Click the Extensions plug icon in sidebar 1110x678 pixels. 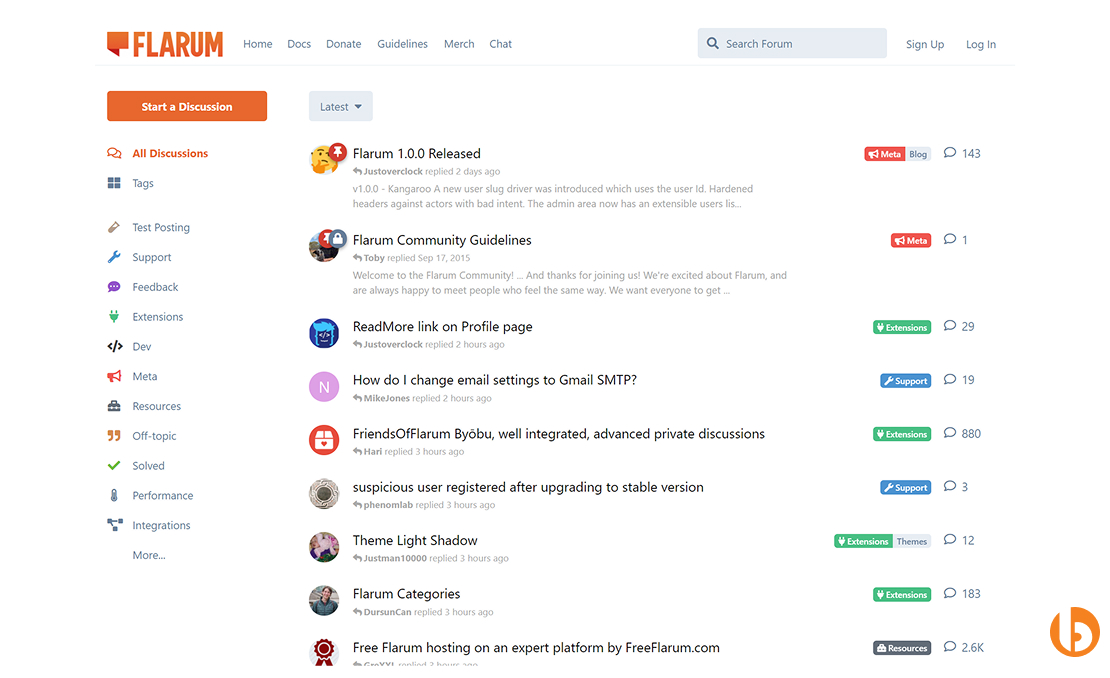114,316
